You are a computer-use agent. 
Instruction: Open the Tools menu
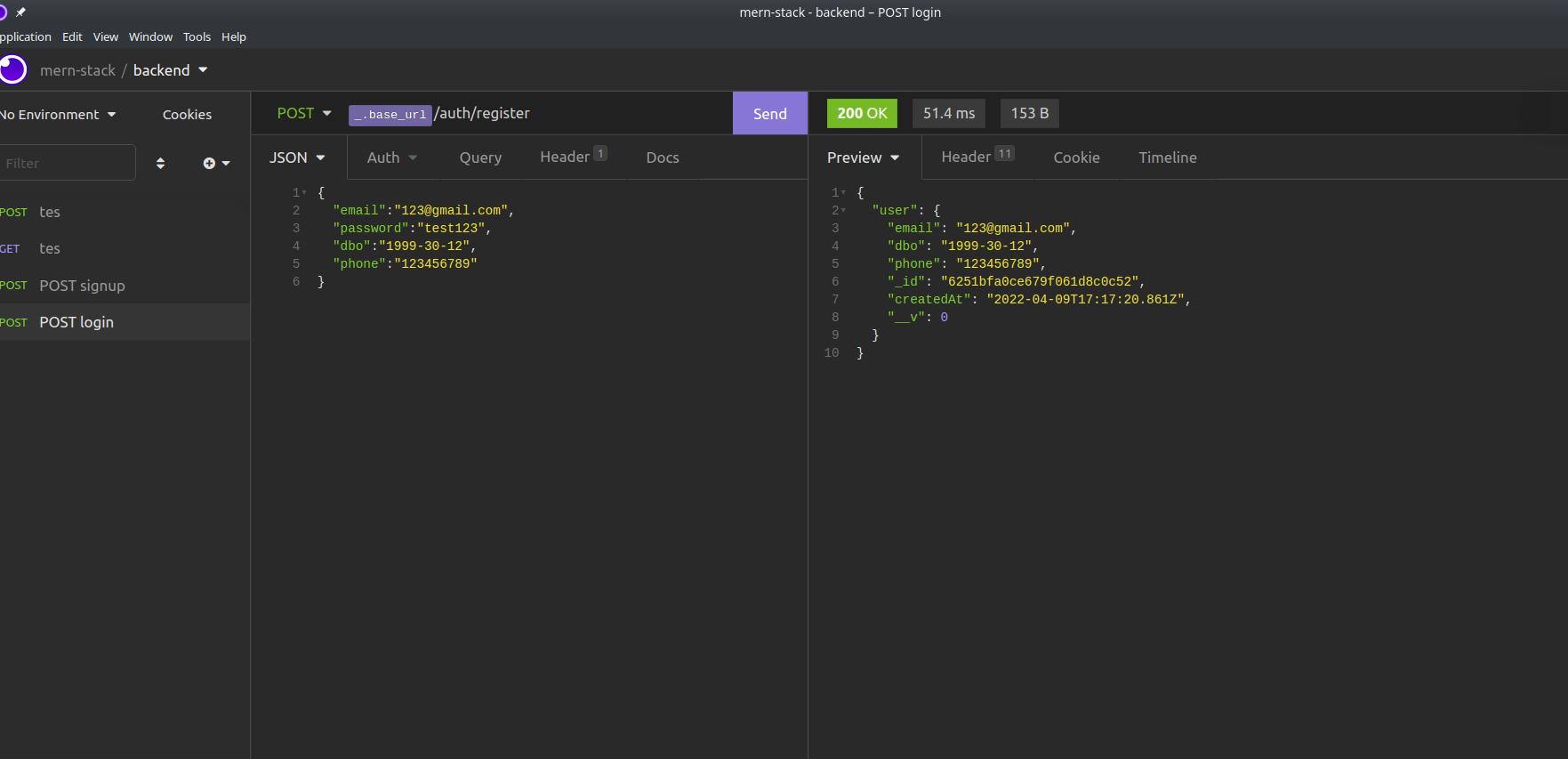click(x=197, y=36)
